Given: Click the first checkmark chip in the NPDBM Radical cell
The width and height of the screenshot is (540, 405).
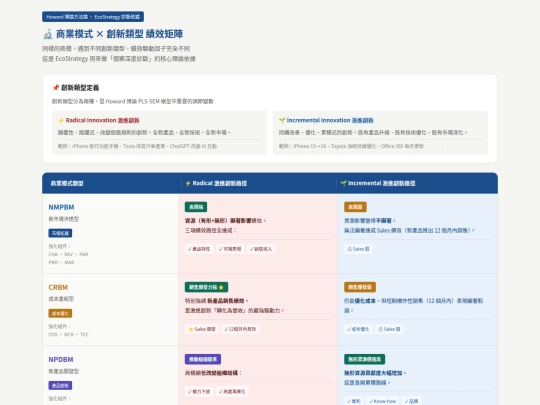Looking at the screenshot, I should coord(199,391).
